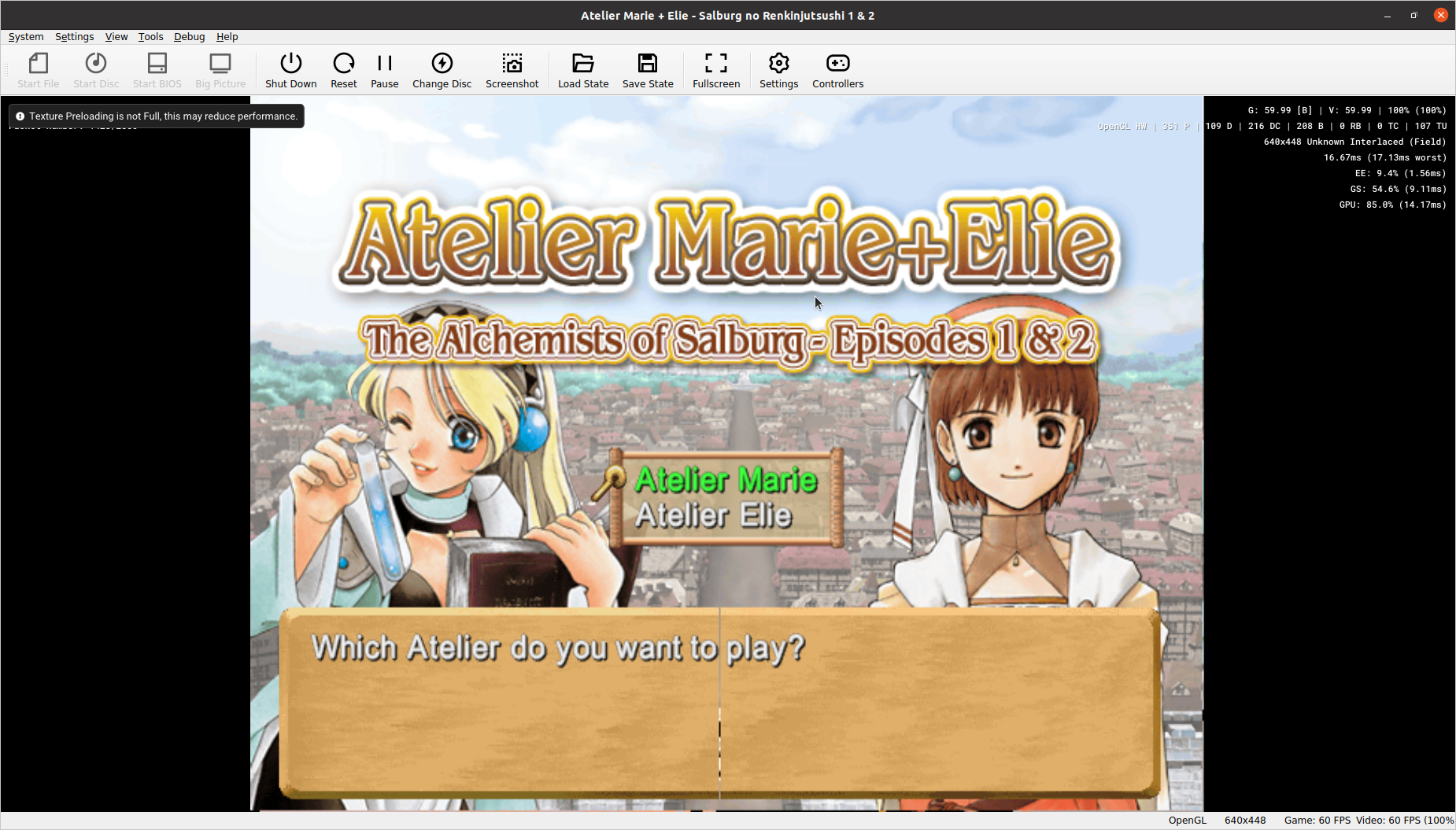1456x830 pixels.
Task: Click the 'Which Atelier do you want to play?' dialog
Action: 719,703
